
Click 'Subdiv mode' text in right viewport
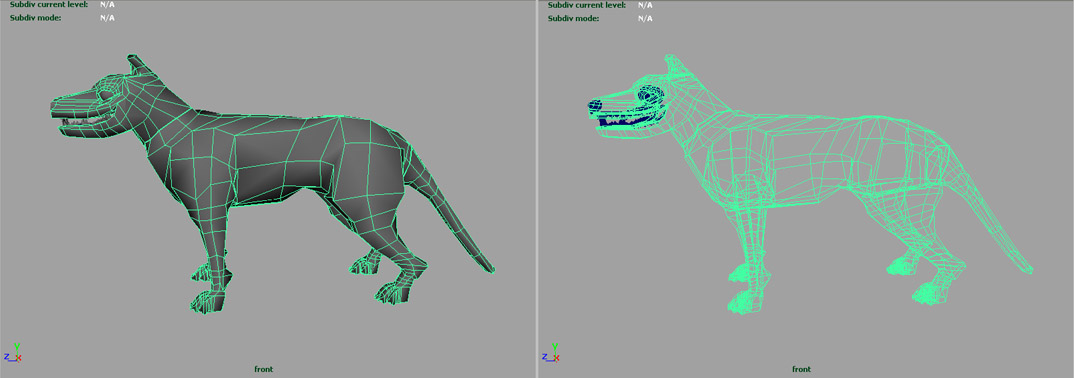coord(574,18)
